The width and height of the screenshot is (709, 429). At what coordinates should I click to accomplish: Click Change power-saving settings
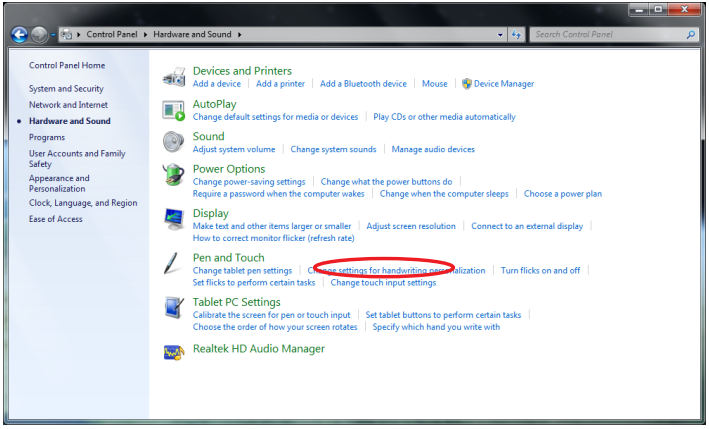click(249, 182)
